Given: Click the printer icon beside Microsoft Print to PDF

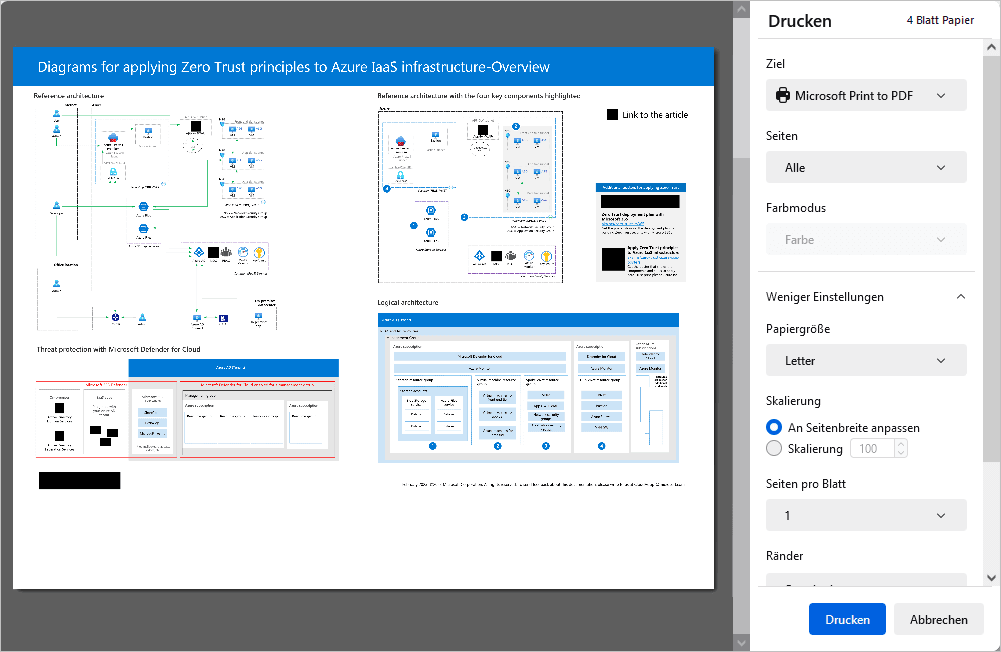Looking at the screenshot, I should (x=783, y=96).
